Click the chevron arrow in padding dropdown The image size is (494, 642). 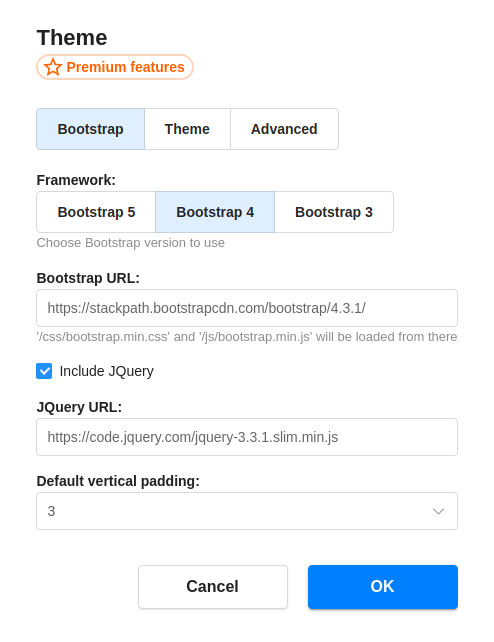[x=438, y=511]
